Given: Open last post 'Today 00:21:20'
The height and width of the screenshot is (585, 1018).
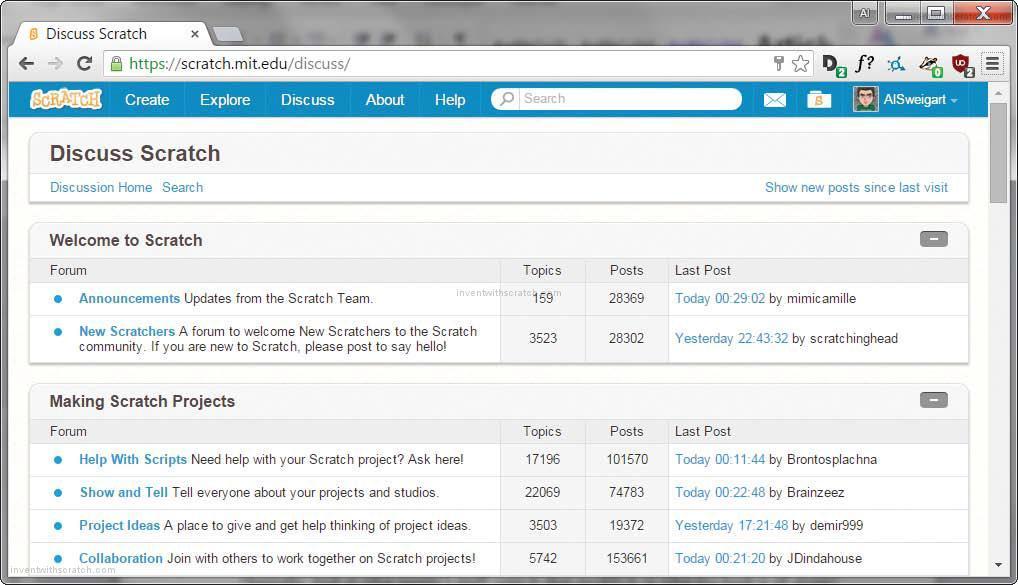Looking at the screenshot, I should (719, 558).
